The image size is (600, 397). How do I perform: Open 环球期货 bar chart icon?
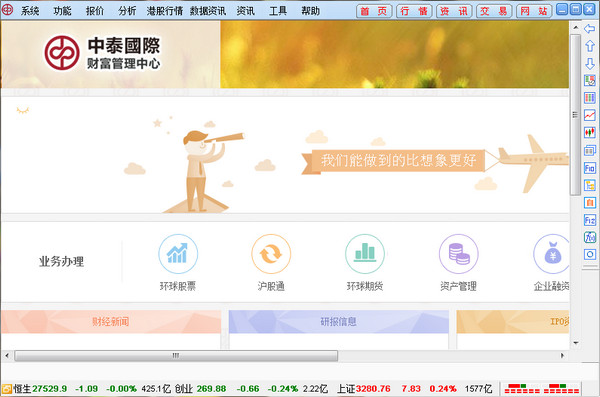tap(365, 254)
